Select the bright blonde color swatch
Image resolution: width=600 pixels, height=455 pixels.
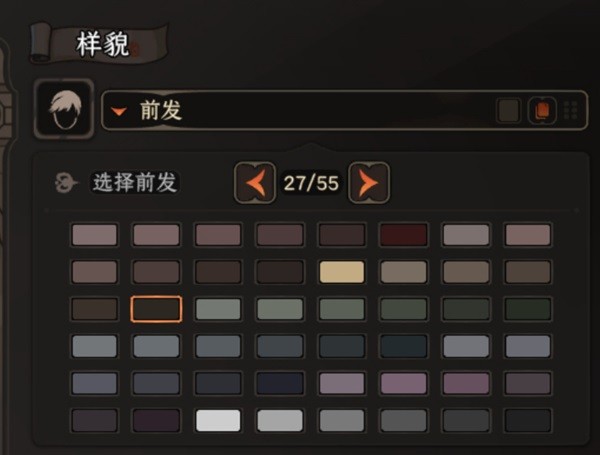click(342, 272)
